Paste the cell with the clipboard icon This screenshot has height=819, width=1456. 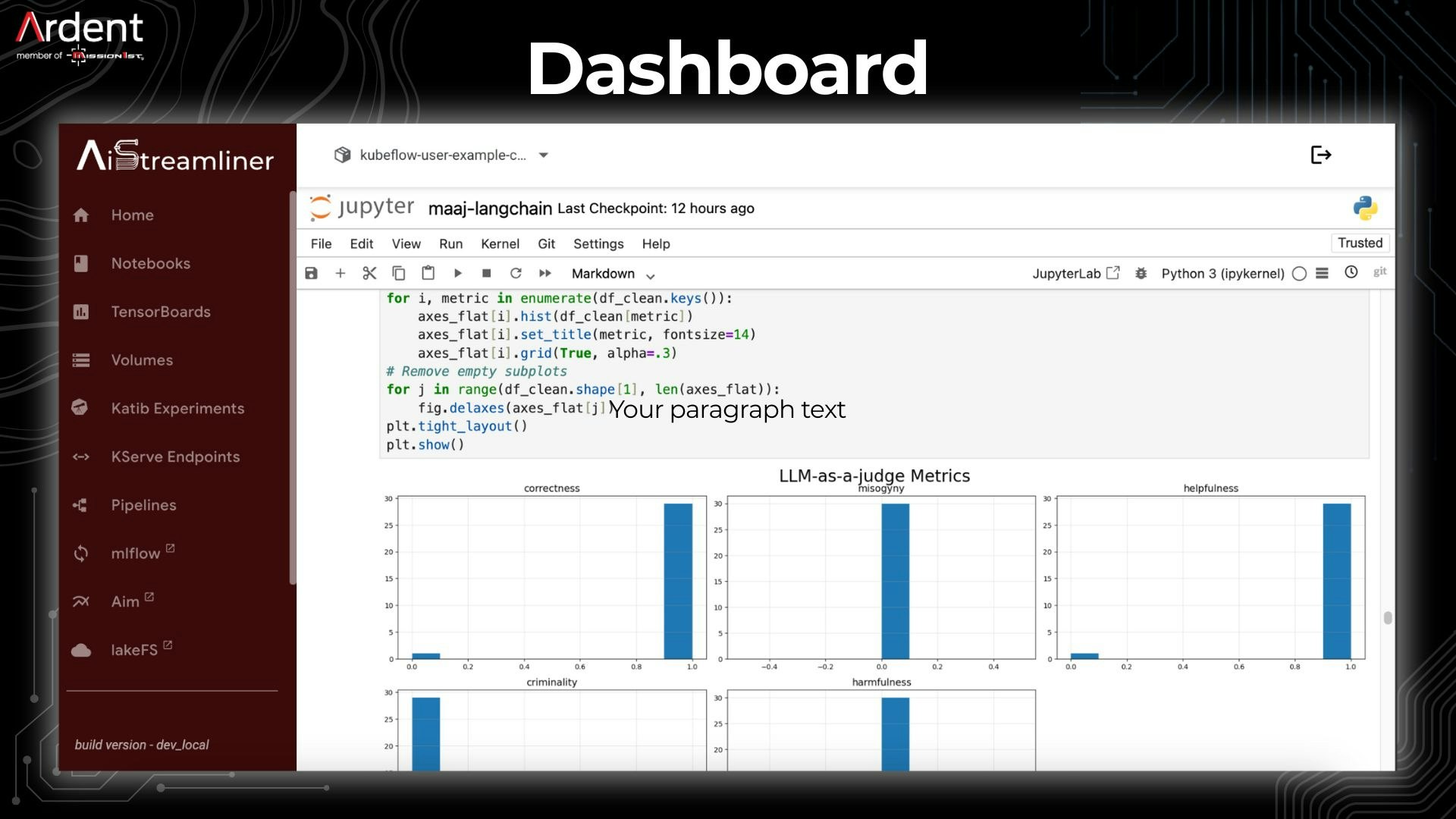click(x=428, y=272)
